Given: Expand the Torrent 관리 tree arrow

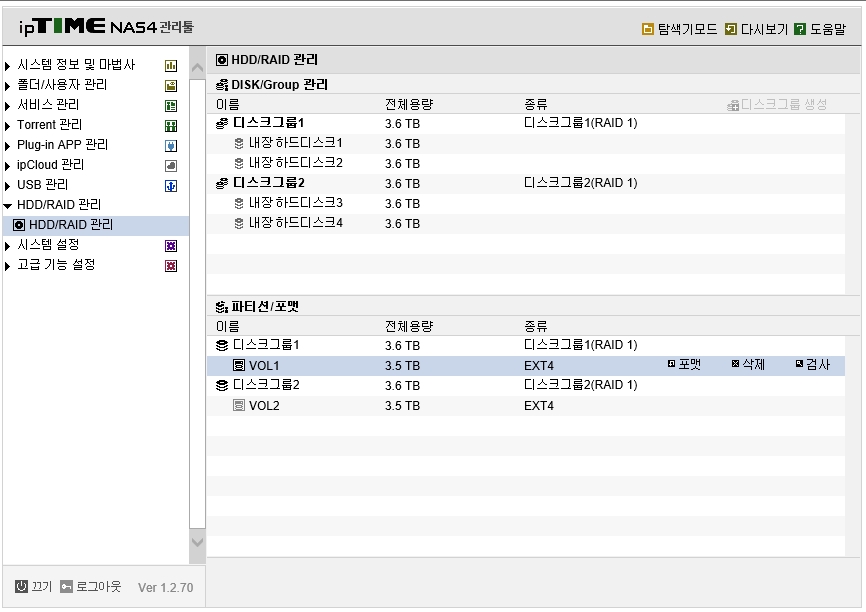Looking at the screenshot, I should tap(7, 126).
